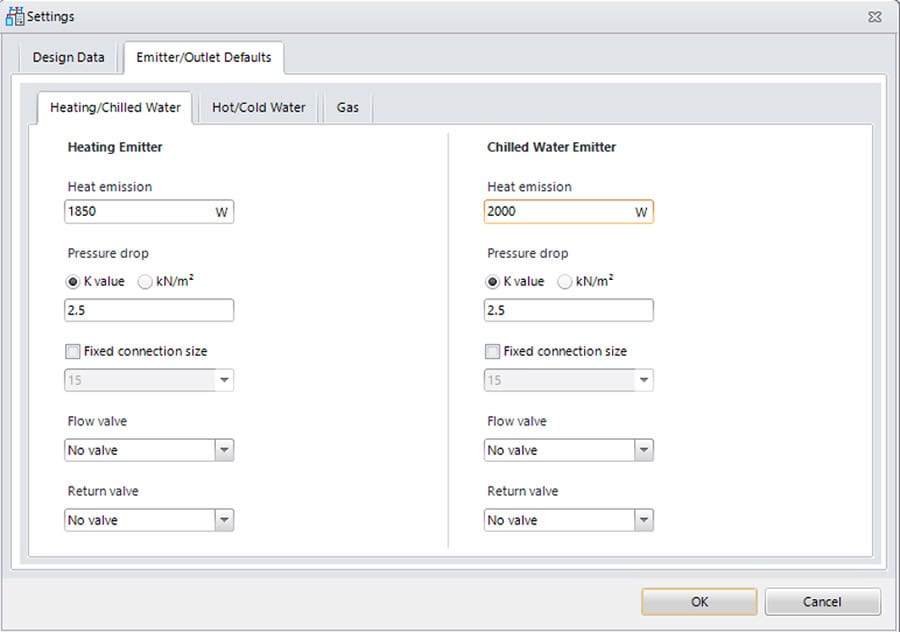
Task: Click Heating Emitter heat emission field
Action: pyautogui.click(x=138, y=211)
